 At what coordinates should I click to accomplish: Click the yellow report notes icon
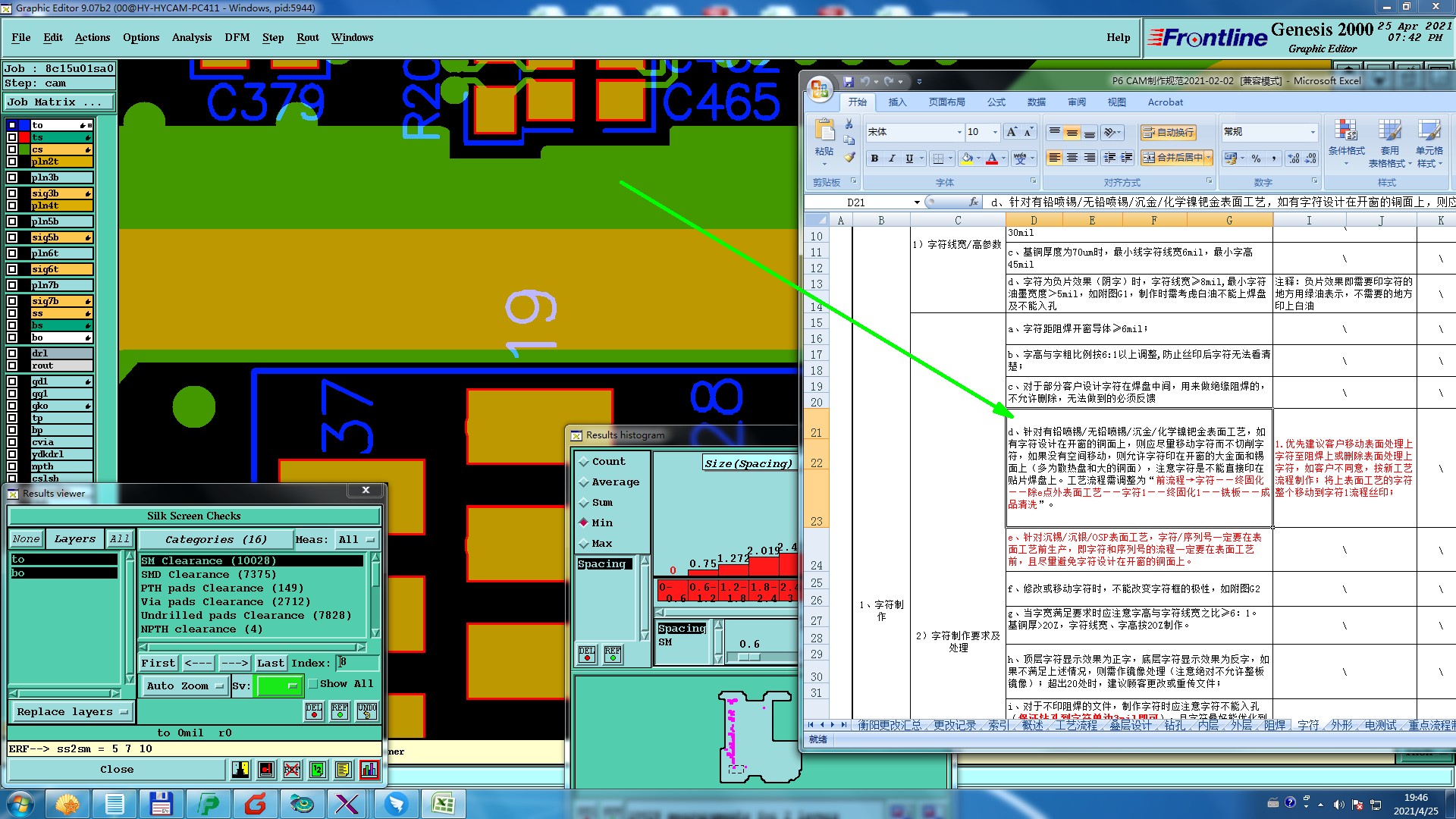tap(344, 770)
